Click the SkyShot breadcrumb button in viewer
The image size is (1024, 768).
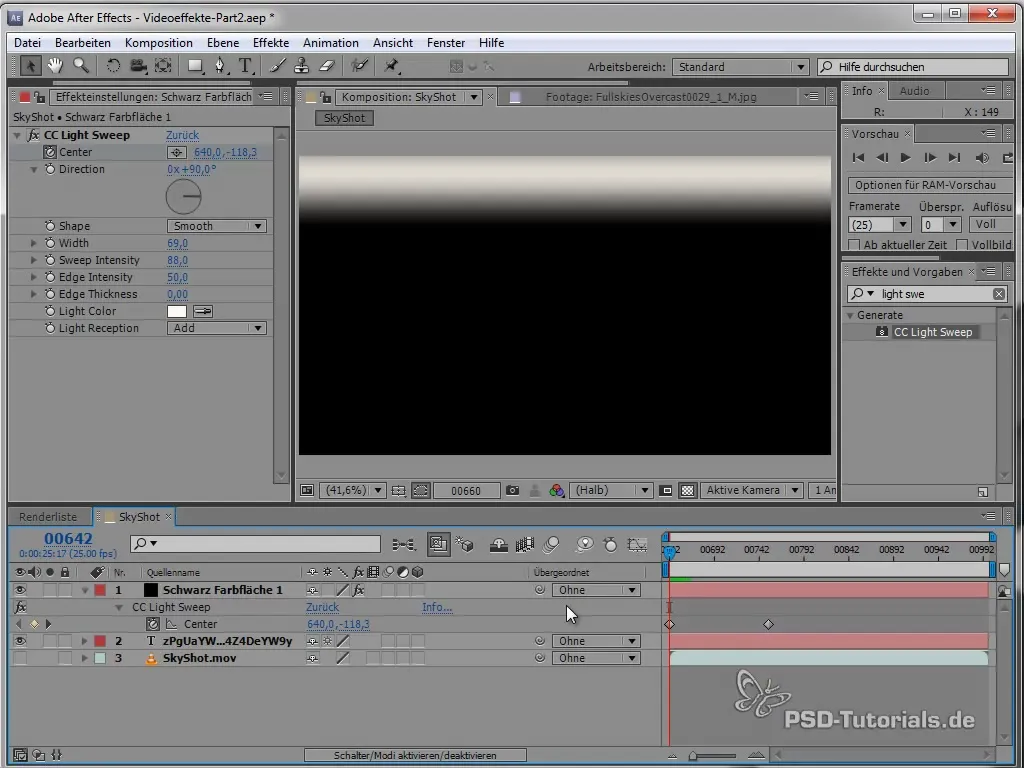tap(344, 118)
